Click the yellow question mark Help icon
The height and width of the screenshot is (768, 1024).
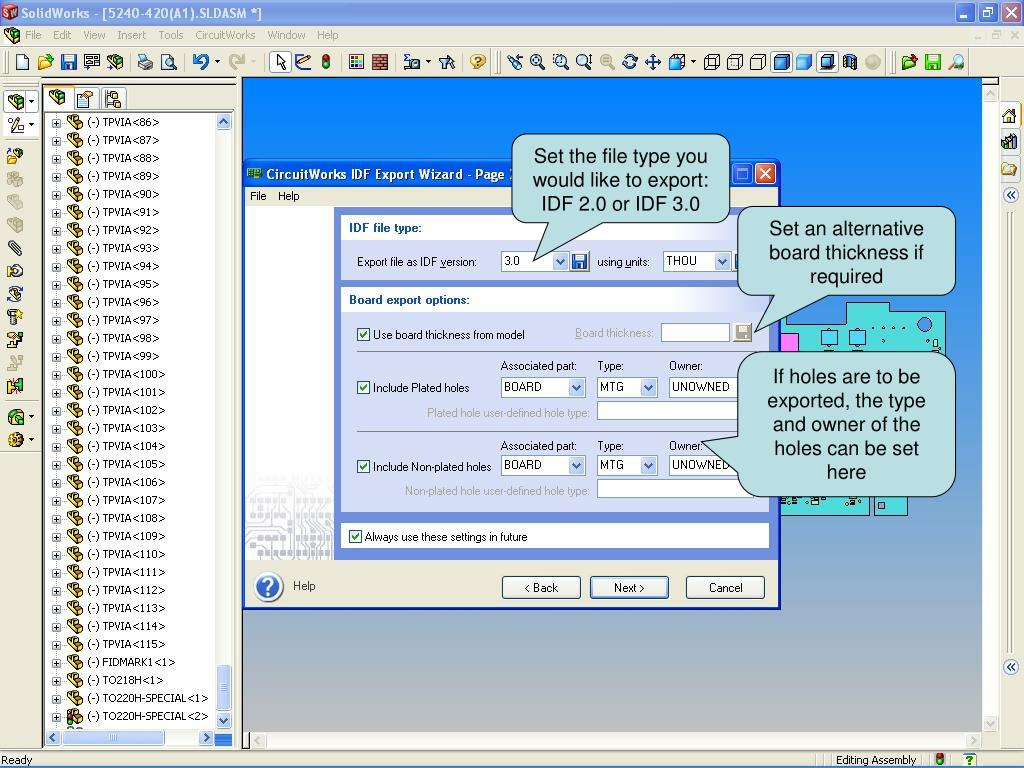(x=478, y=62)
